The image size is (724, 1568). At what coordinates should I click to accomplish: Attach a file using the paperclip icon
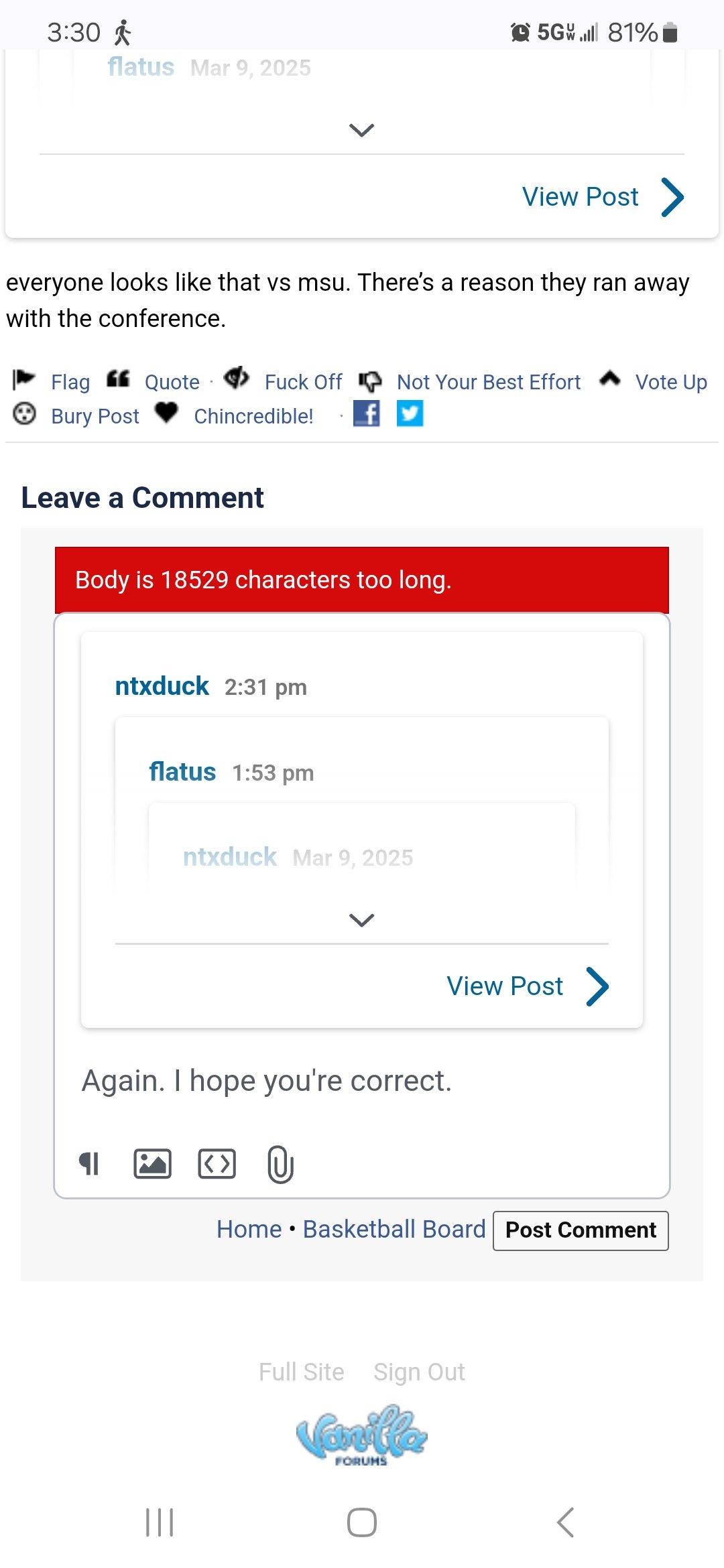pyautogui.click(x=281, y=1164)
